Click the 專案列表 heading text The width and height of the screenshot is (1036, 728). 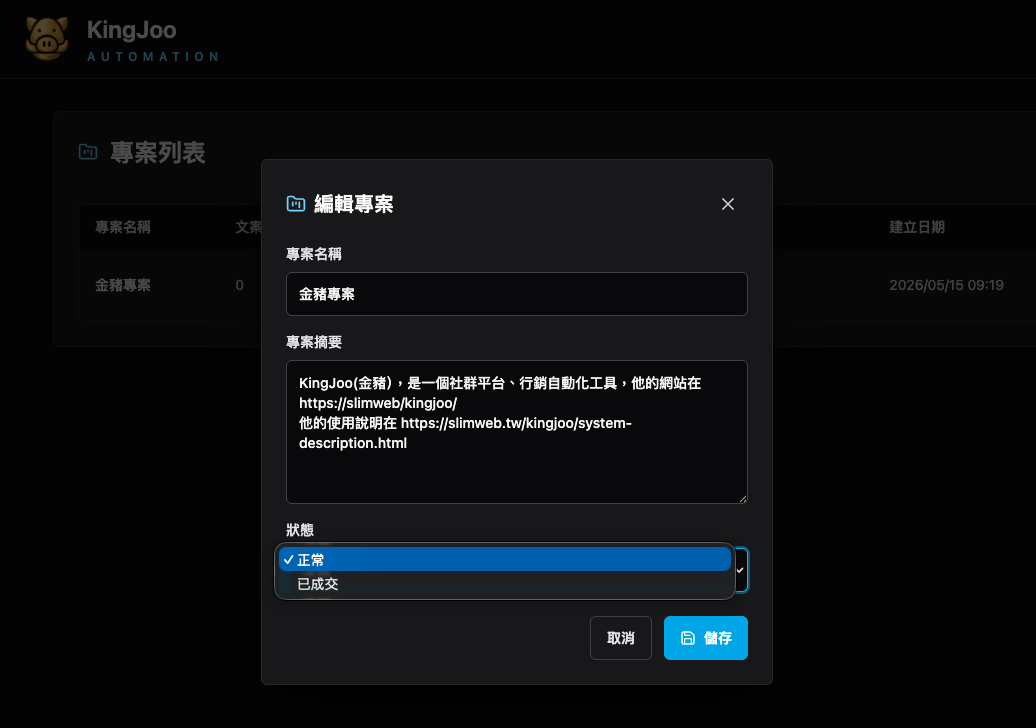tap(157, 153)
